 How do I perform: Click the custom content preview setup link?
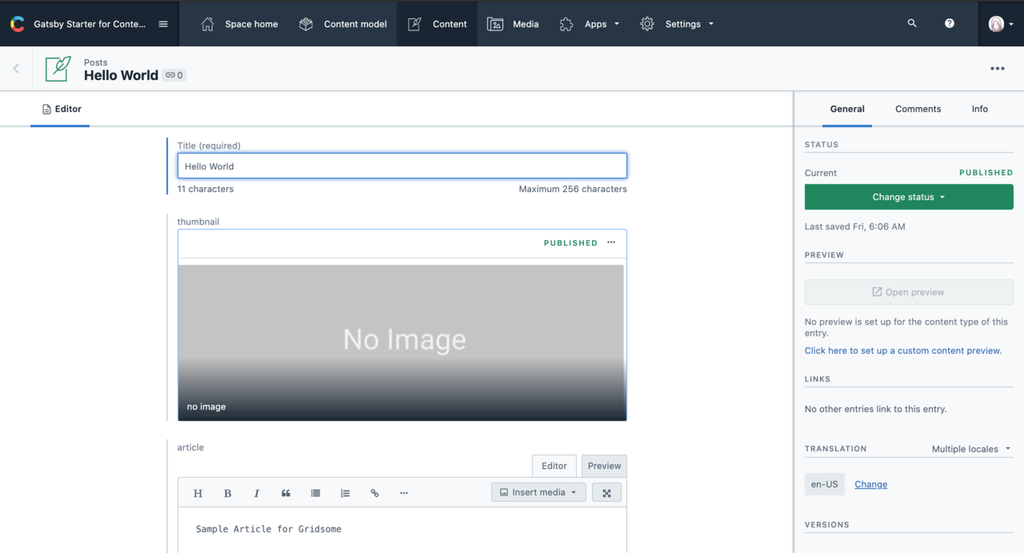click(x=902, y=351)
